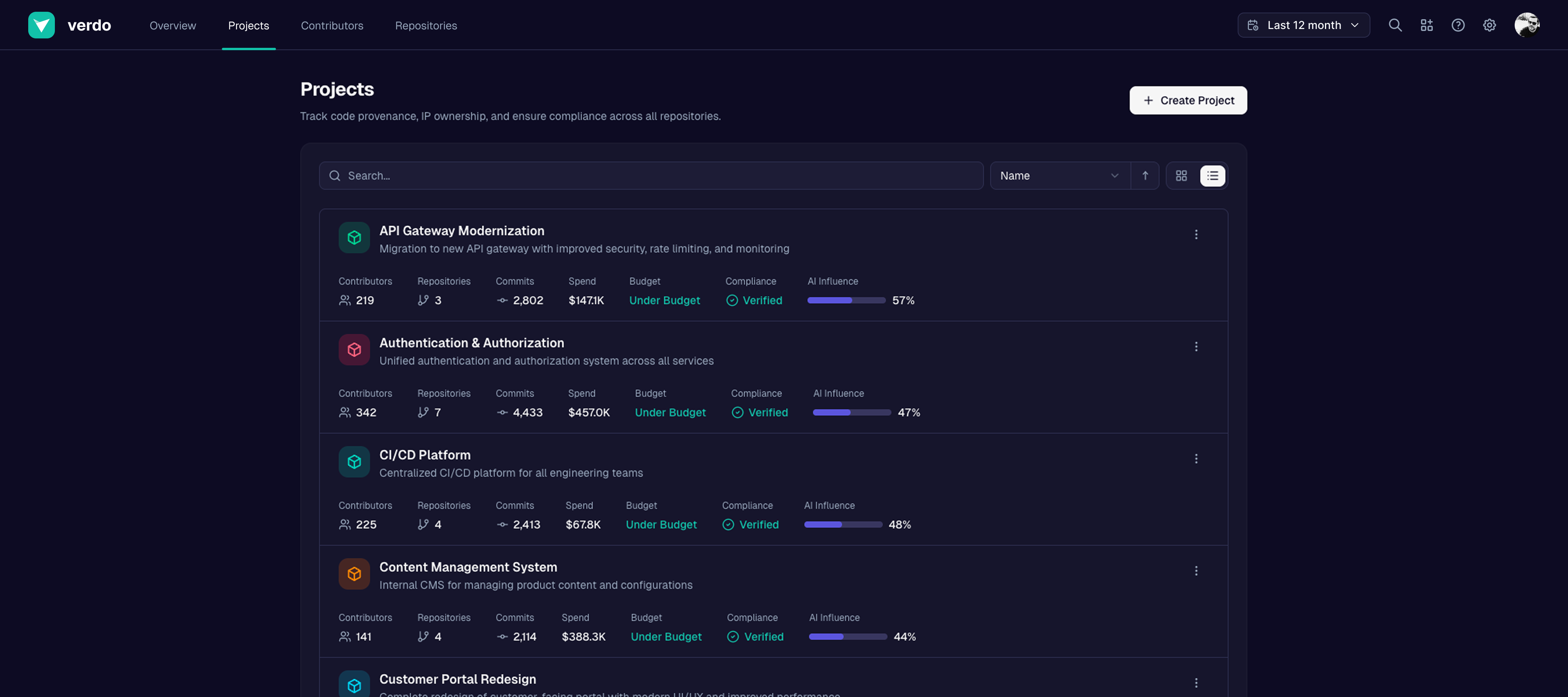Open settings gear in header
The width and height of the screenshot is (1568, 697).
(1489, 25)
